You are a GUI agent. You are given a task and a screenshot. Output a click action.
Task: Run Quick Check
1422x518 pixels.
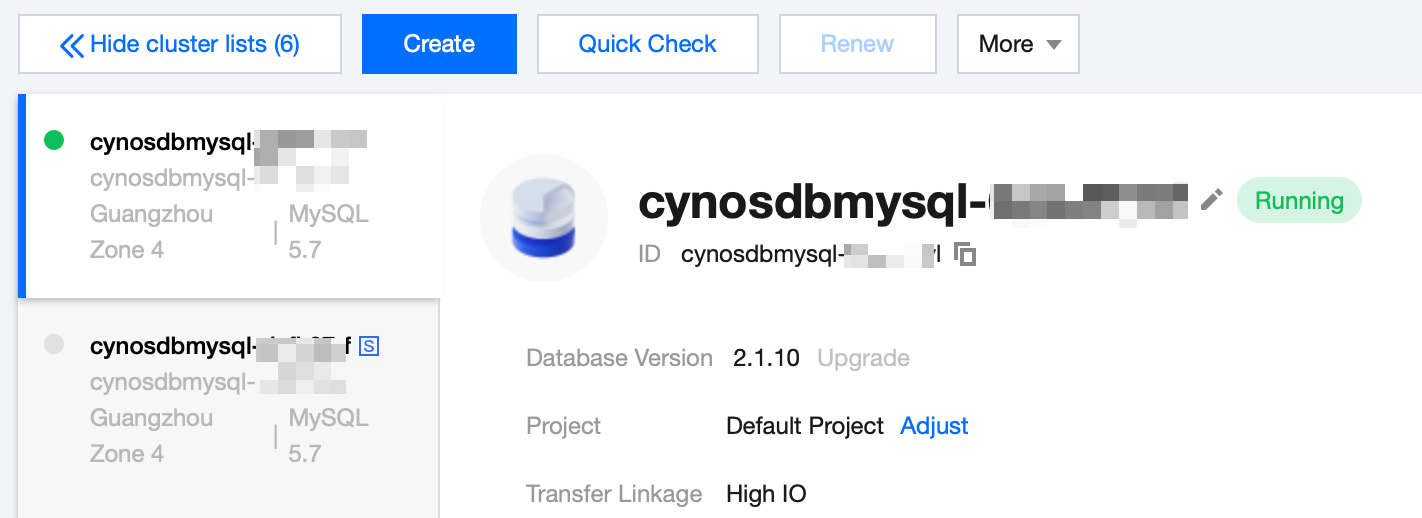click(x=647, y=44)
